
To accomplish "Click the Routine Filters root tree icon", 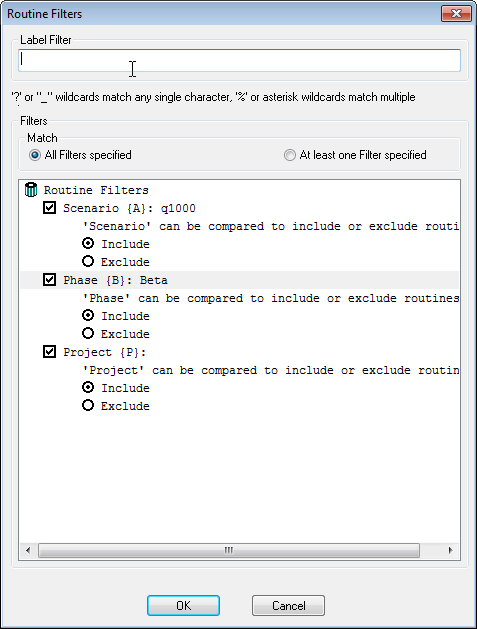I will (31, 190).
